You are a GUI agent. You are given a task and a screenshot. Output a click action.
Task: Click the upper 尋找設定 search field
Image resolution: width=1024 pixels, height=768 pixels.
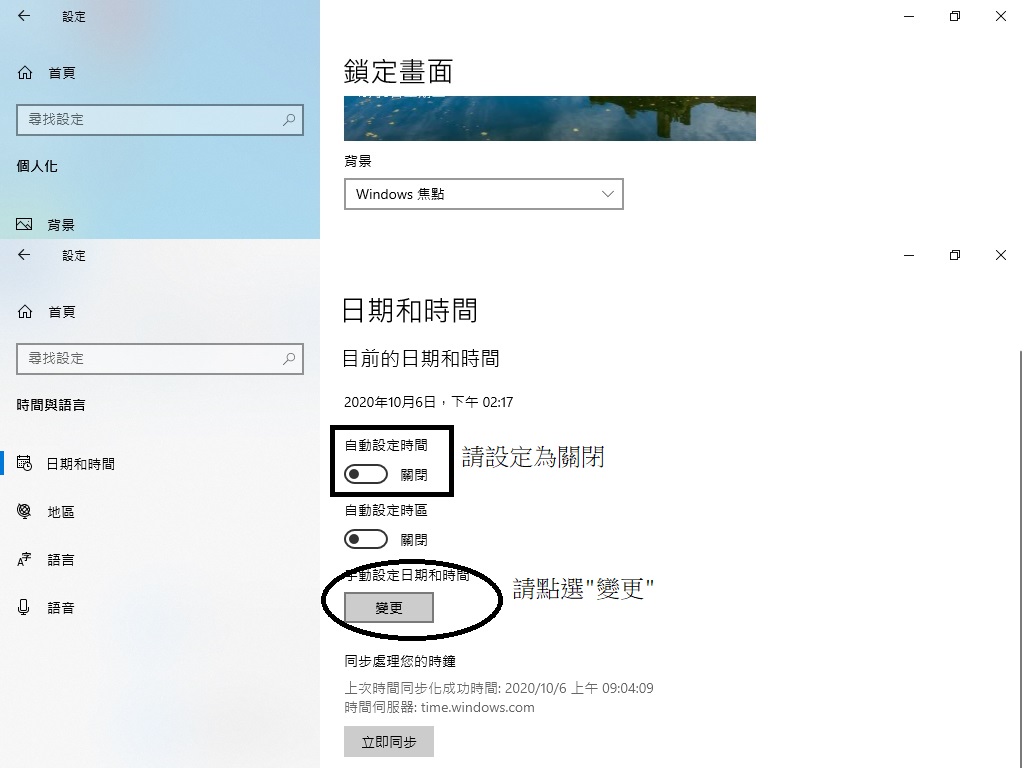(x=160, y=120)
